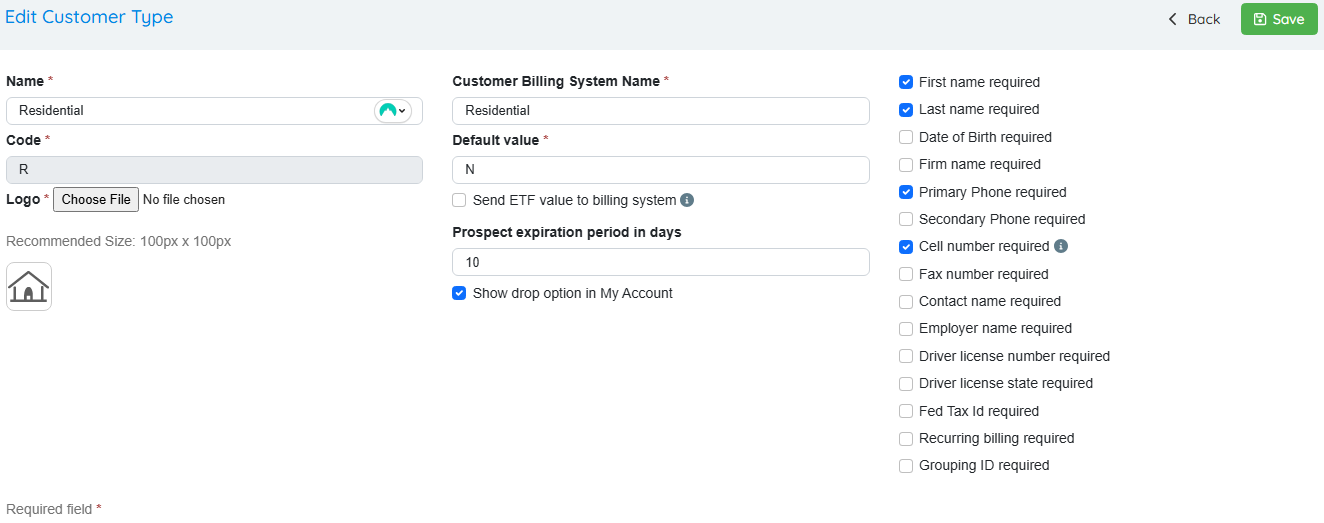
Task: Go Back to previous page
Action: click(1194, 19)
